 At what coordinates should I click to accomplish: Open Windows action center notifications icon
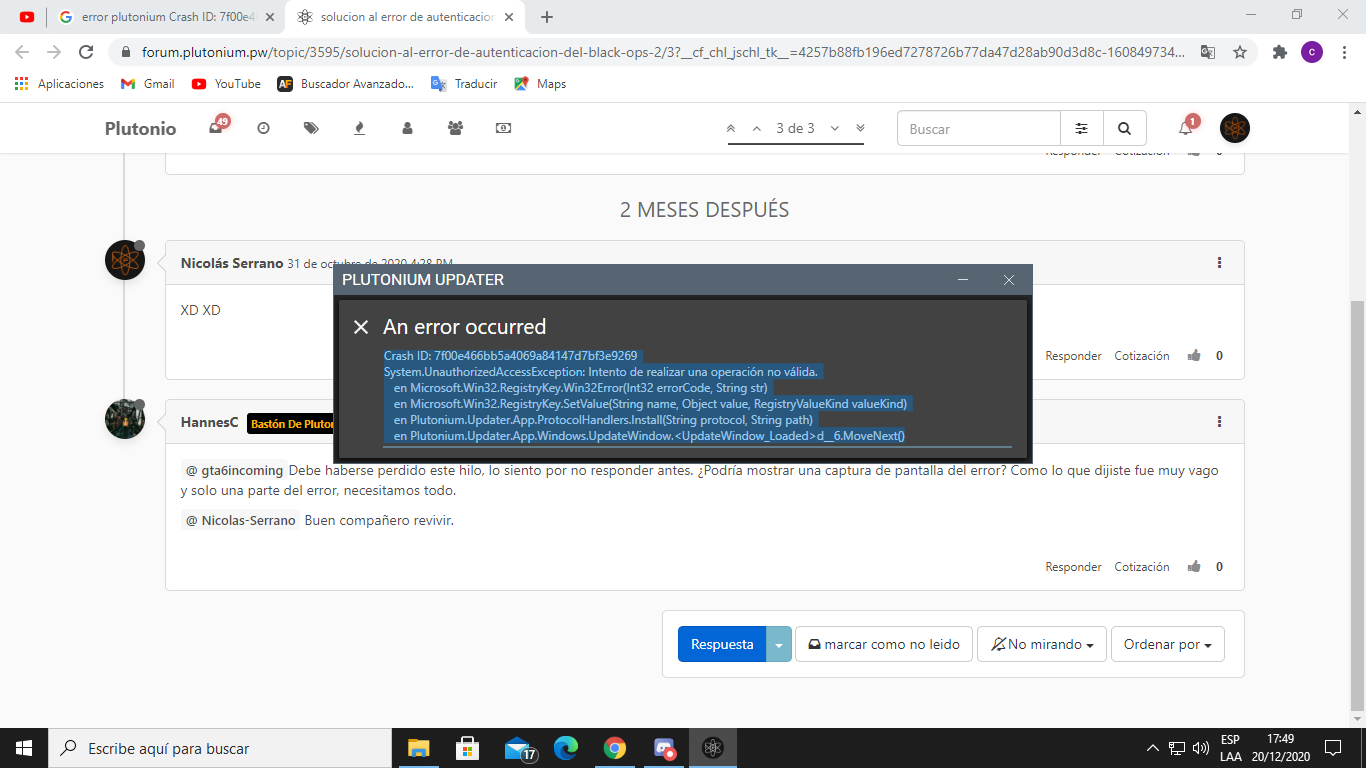(1333, 748)
